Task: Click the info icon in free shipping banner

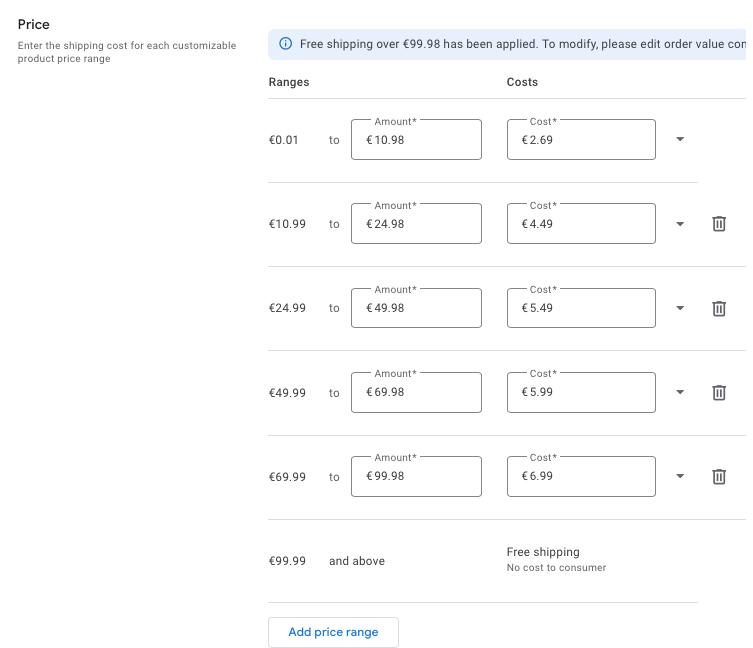Action: [285, 44]
